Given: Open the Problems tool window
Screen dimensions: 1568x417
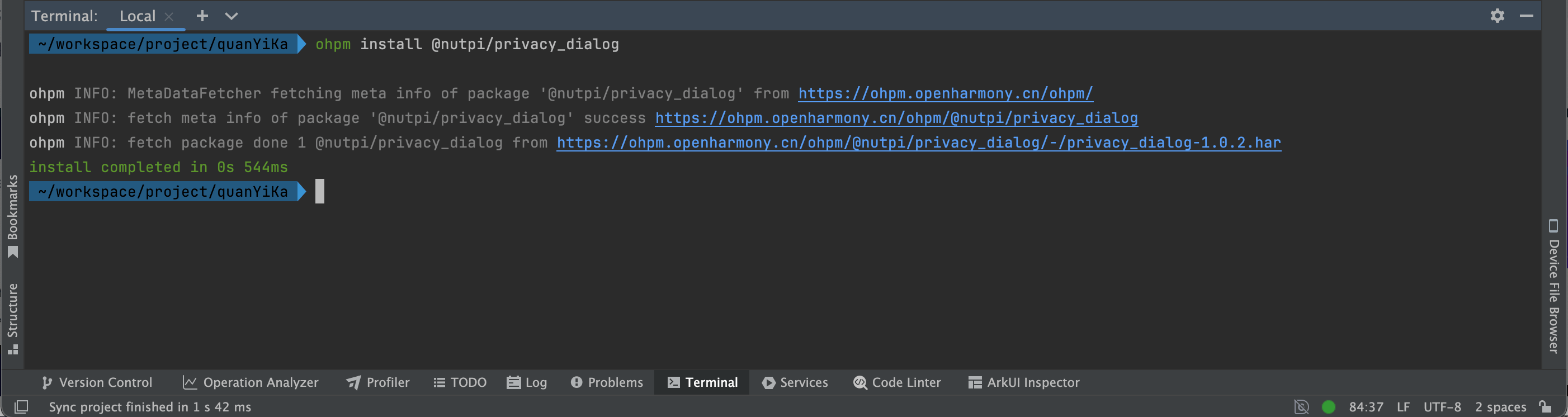Looking at the screenshot, I should point(607,382).
